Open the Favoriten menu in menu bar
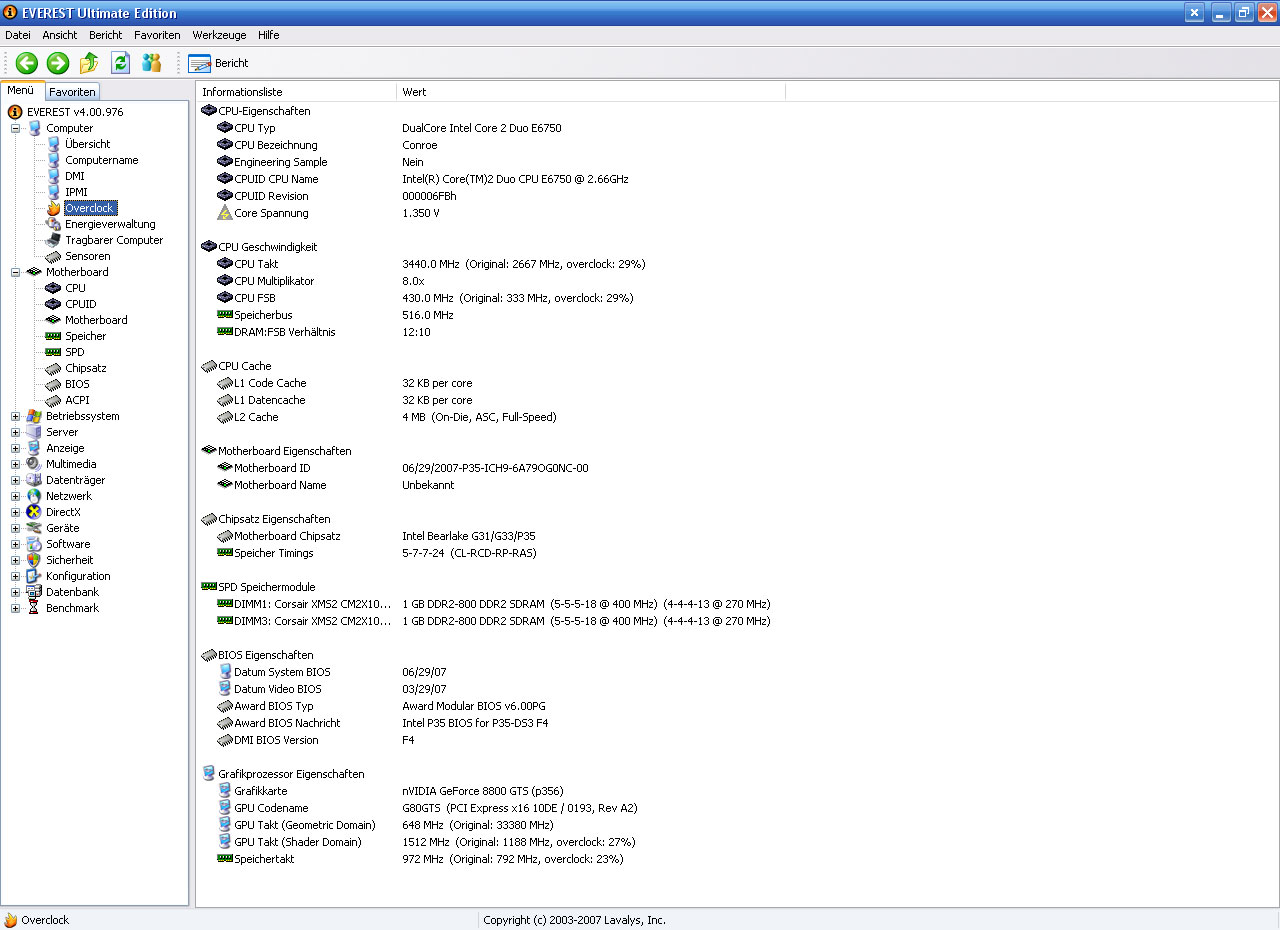1280x930 pixels. [x=157, y=35]
